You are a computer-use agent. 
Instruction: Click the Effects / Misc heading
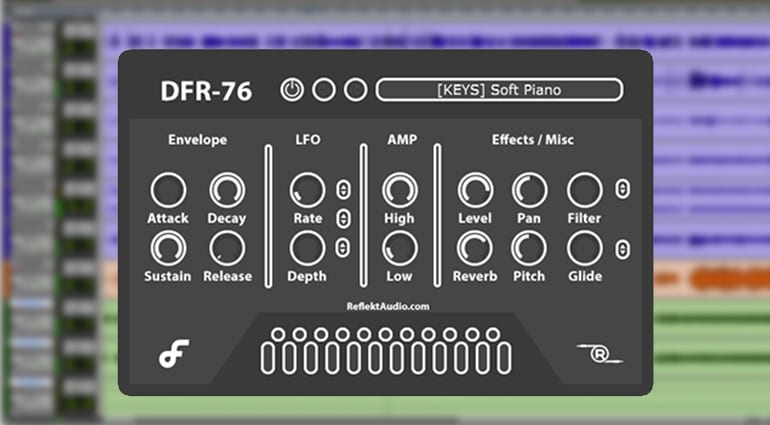coord(533,140)
